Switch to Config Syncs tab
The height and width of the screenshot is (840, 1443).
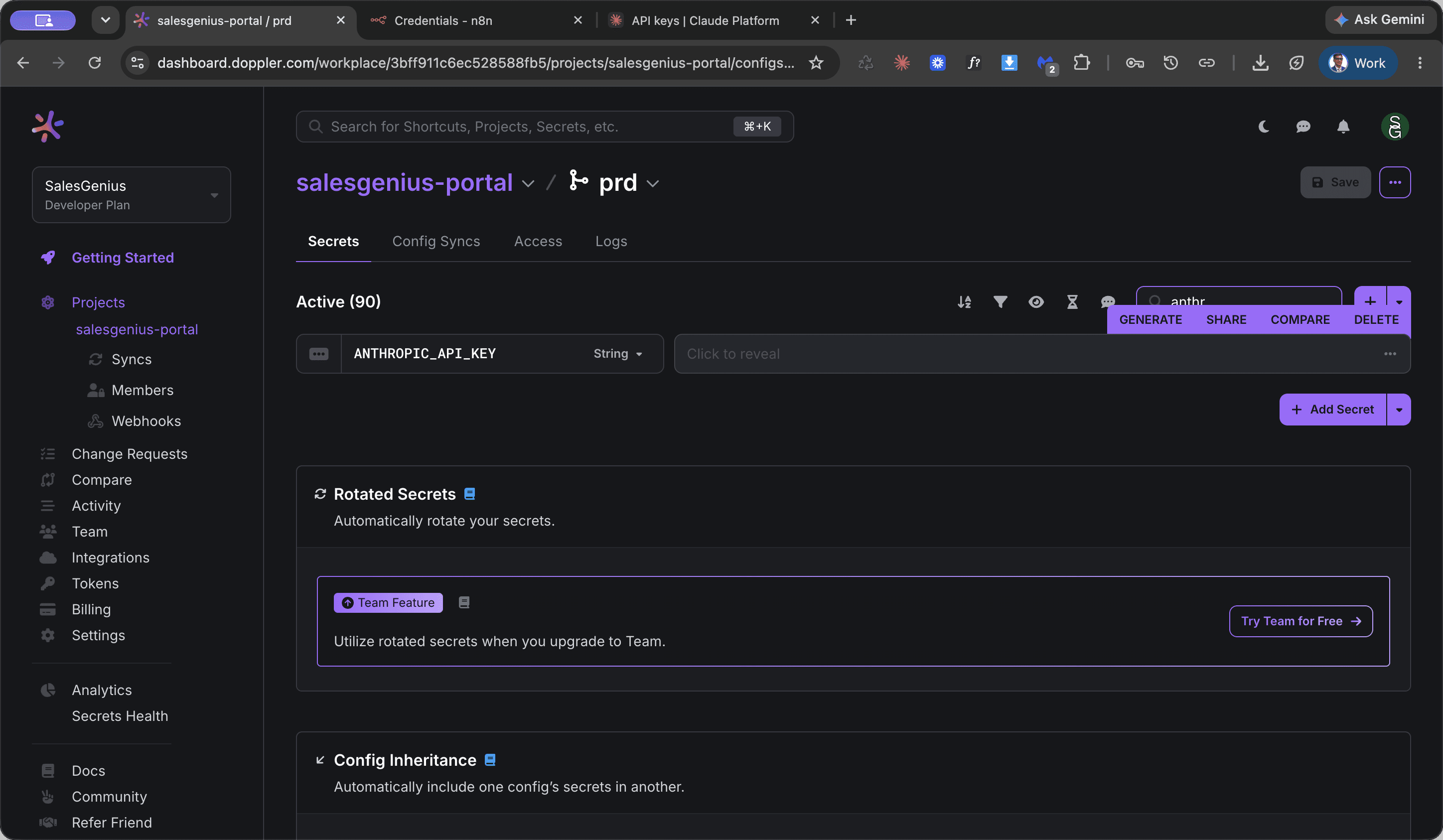[436, 241]
